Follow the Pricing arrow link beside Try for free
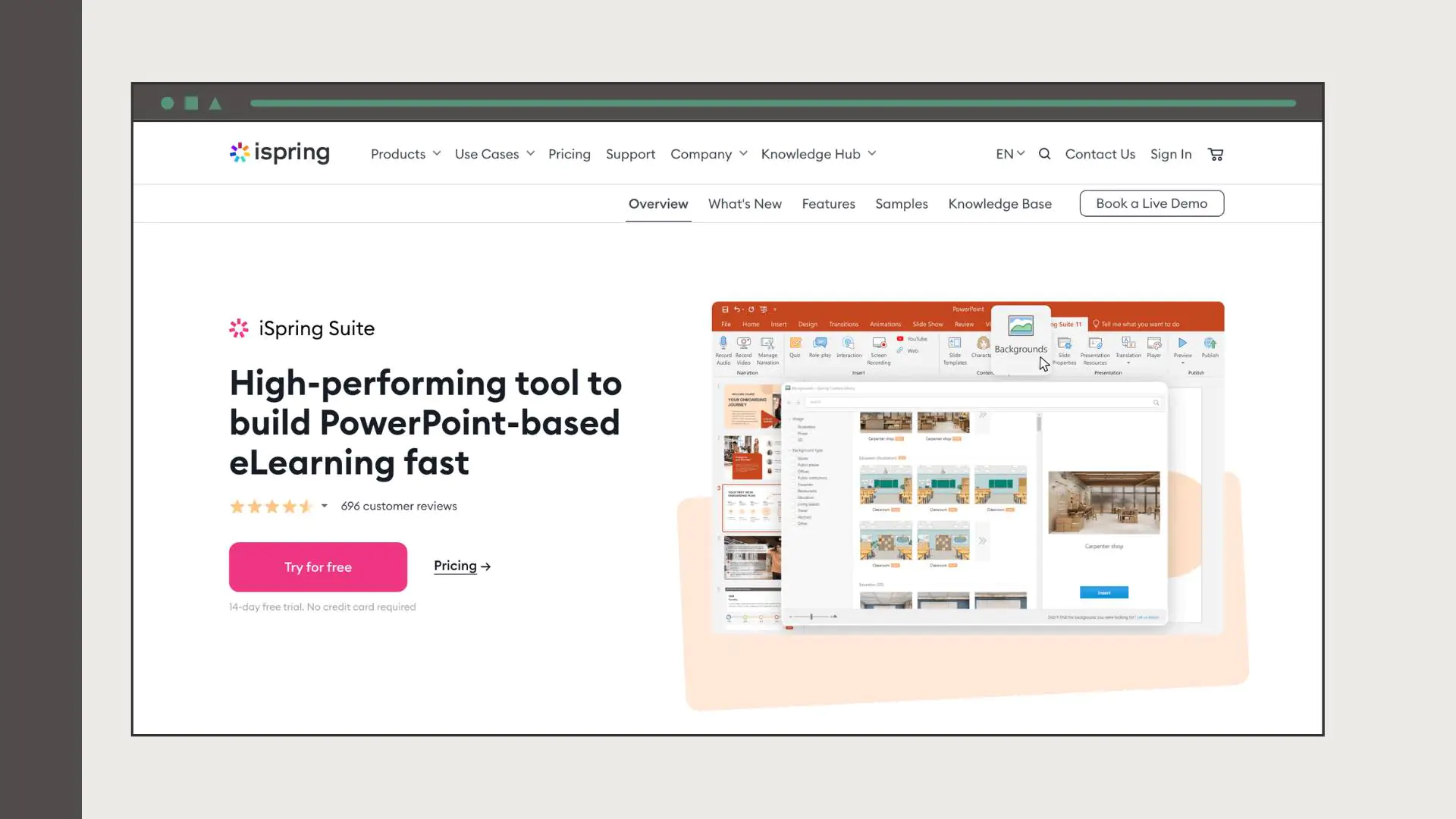Image resolution: width=1456 pixels, height=819 pixels. (x=462, y=566)
